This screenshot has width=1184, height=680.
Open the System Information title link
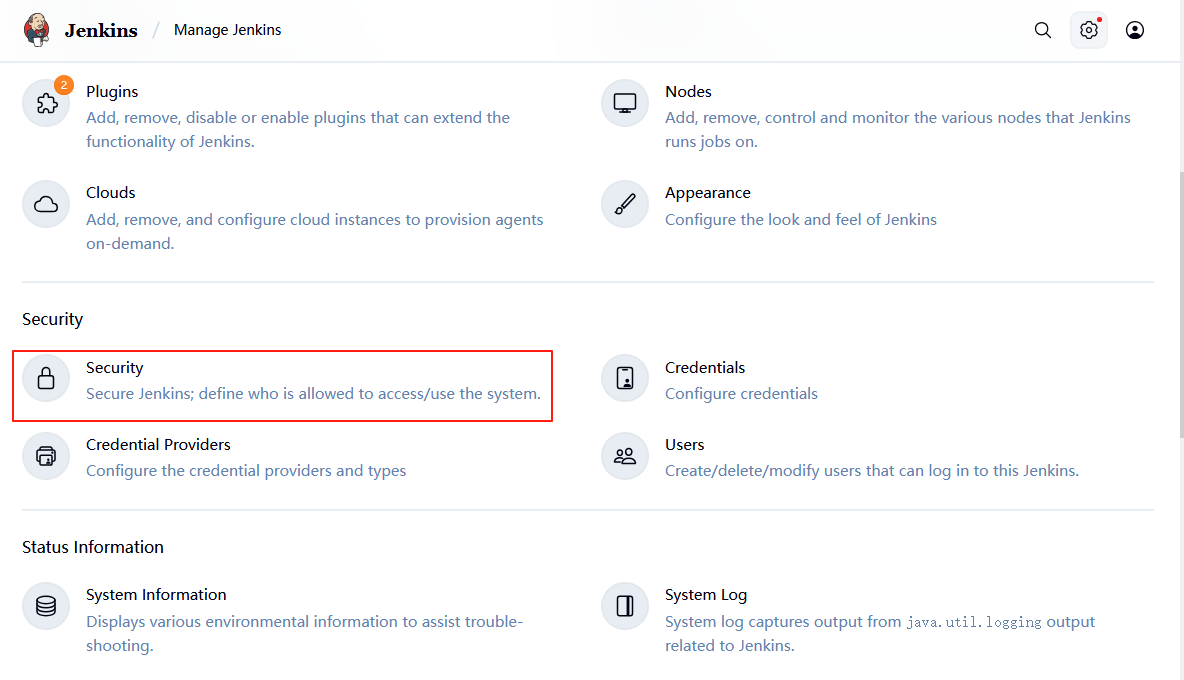click(x=156, y=595)
